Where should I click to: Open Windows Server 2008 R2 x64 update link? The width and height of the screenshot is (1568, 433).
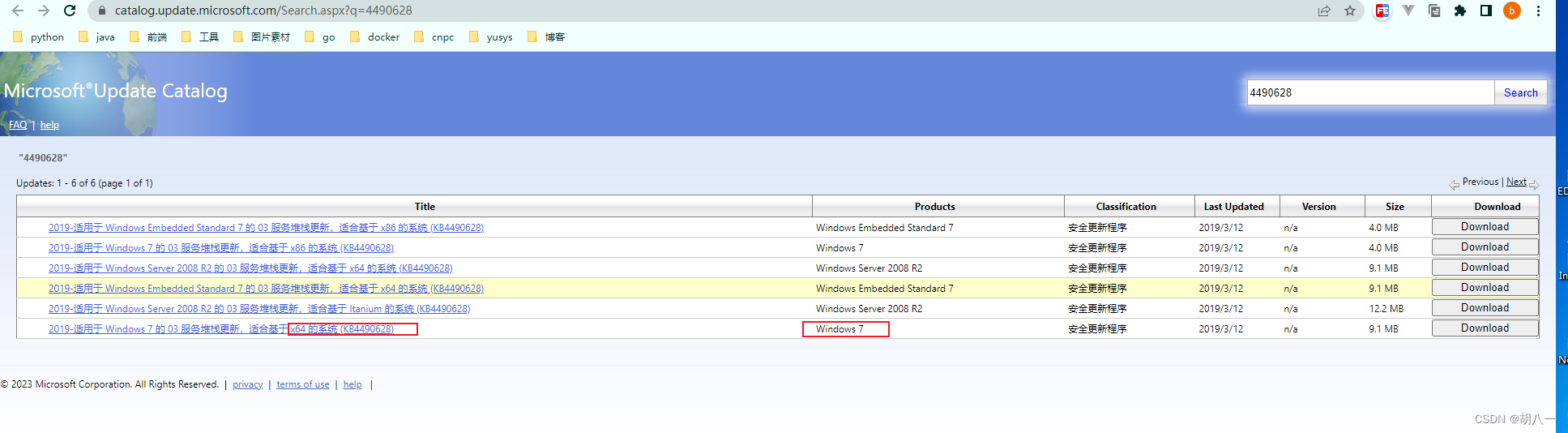click(250, 268)
